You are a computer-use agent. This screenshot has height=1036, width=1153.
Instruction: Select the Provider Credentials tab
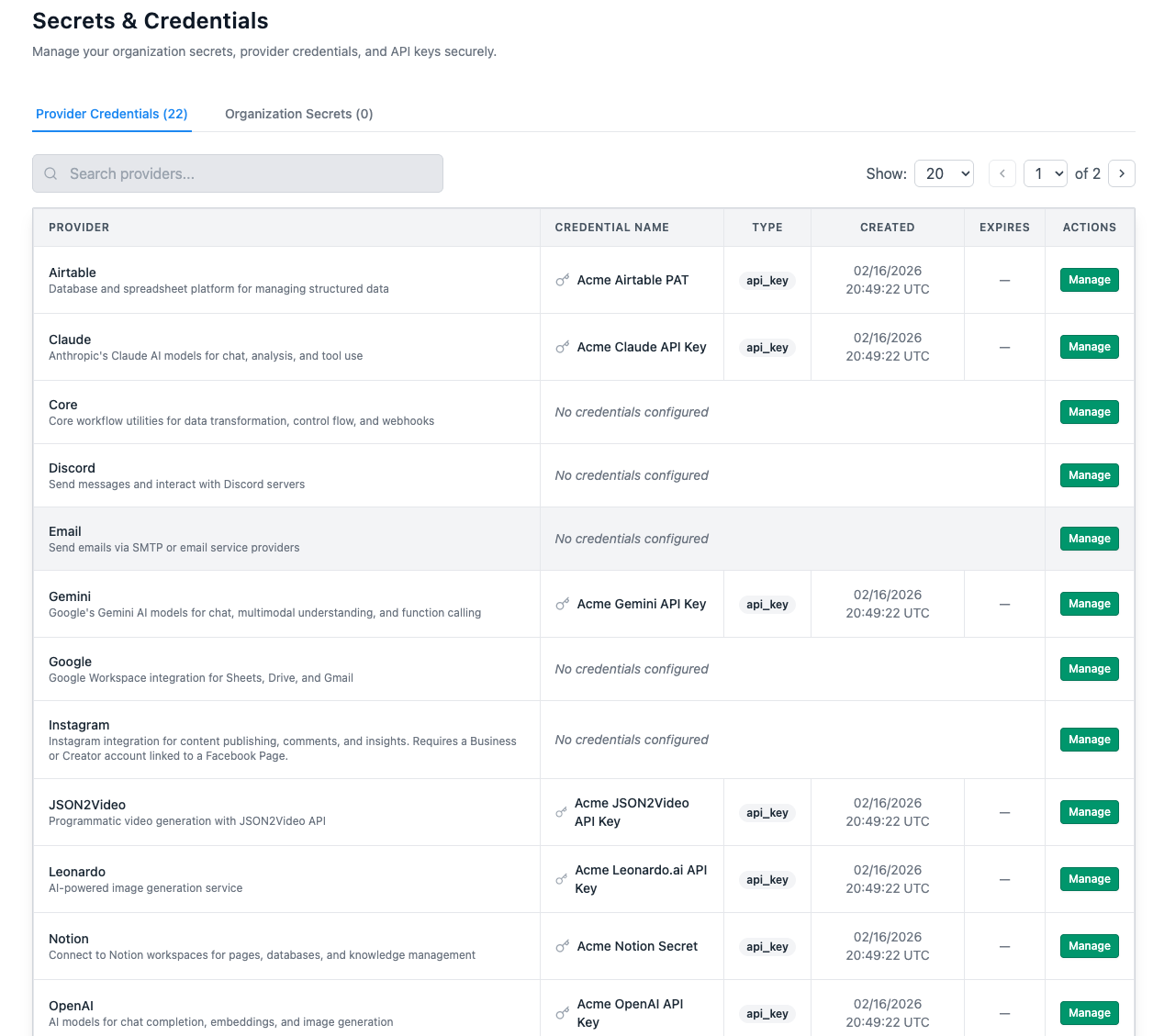pos(112,114)
